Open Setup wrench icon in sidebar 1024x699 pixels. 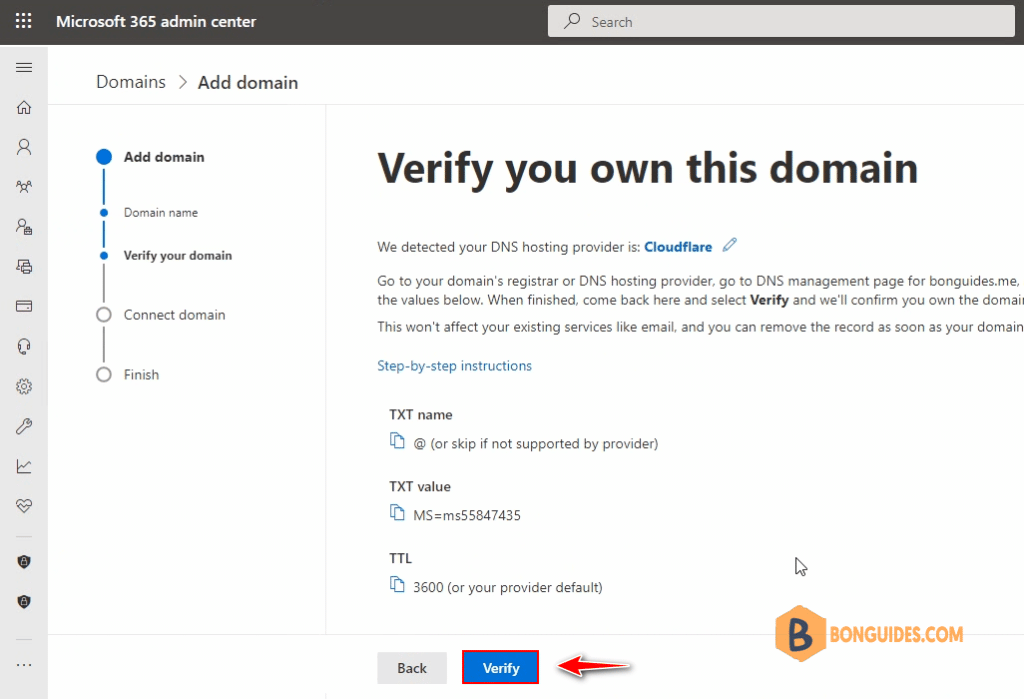pyautogui.click(x=24, y=426)
